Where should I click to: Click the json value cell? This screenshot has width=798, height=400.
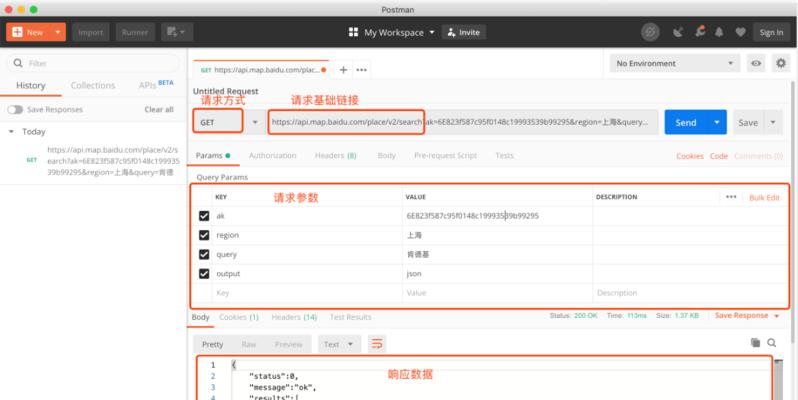coord(497,274)
